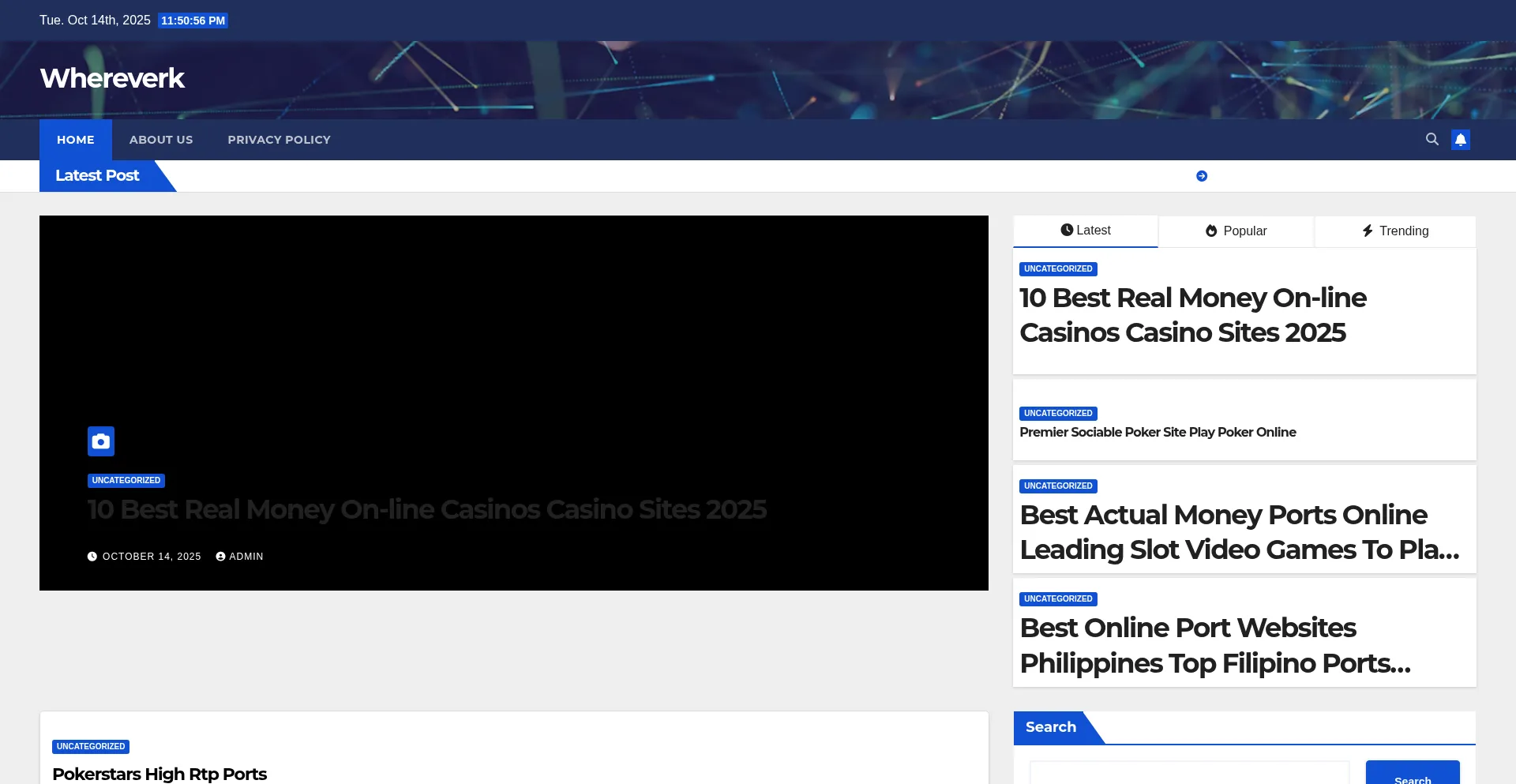Click the sidebar search input field
The height and width of the screenshot is (784, 1516).
[x=1189, y=774]
